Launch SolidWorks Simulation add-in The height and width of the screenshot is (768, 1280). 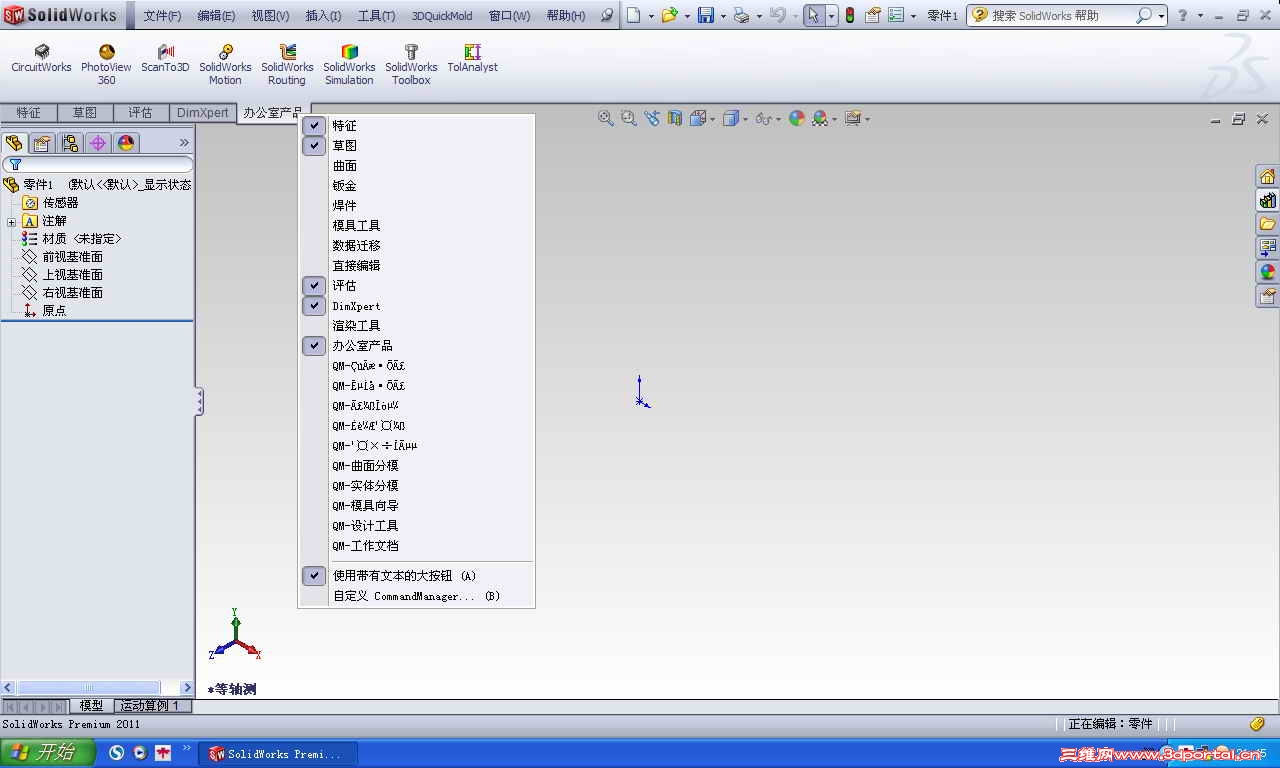coord(349,65)
